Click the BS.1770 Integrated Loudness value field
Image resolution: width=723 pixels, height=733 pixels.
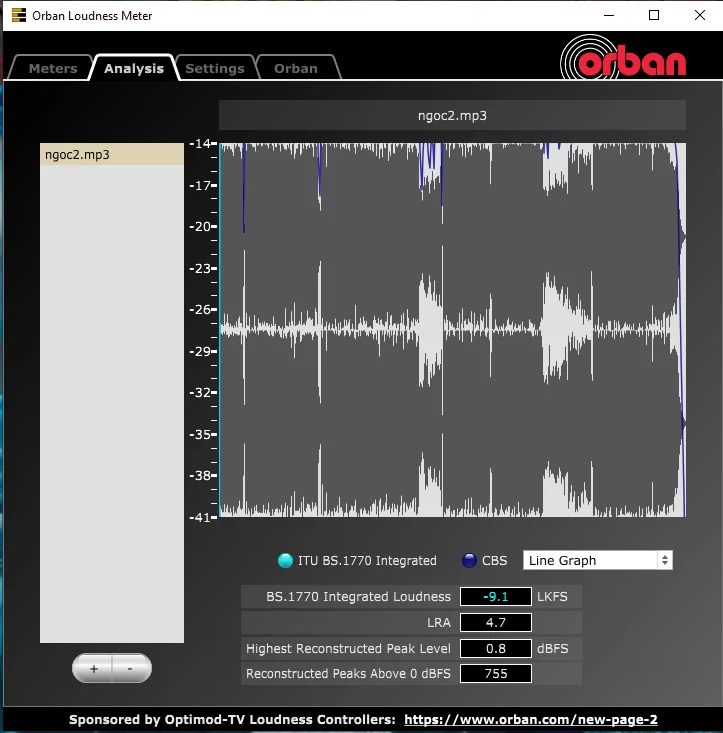click(x=495, y=596)
